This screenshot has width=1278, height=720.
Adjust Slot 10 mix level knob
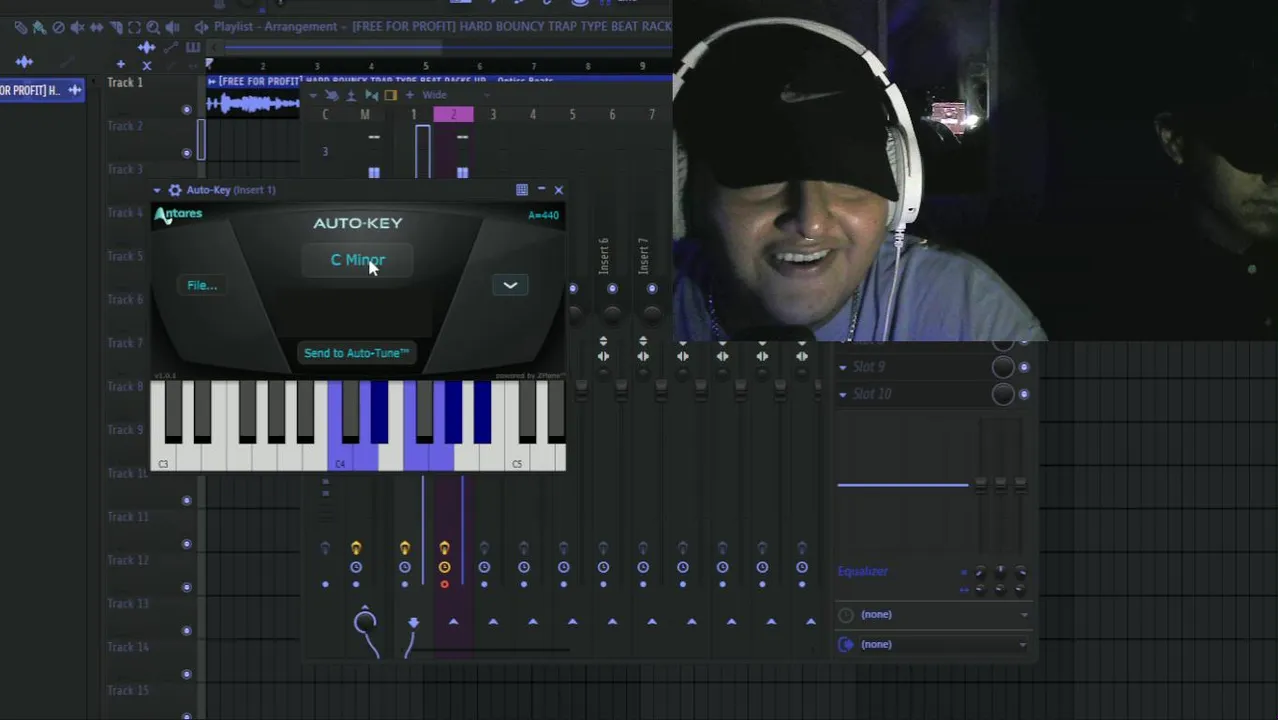tap(1002, 394)
